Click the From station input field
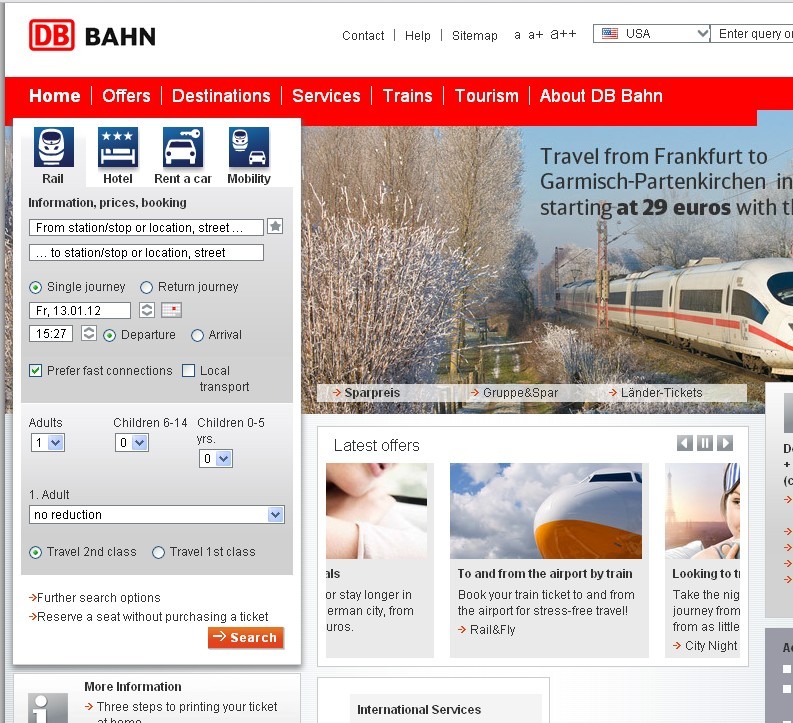 pos(147,228)
